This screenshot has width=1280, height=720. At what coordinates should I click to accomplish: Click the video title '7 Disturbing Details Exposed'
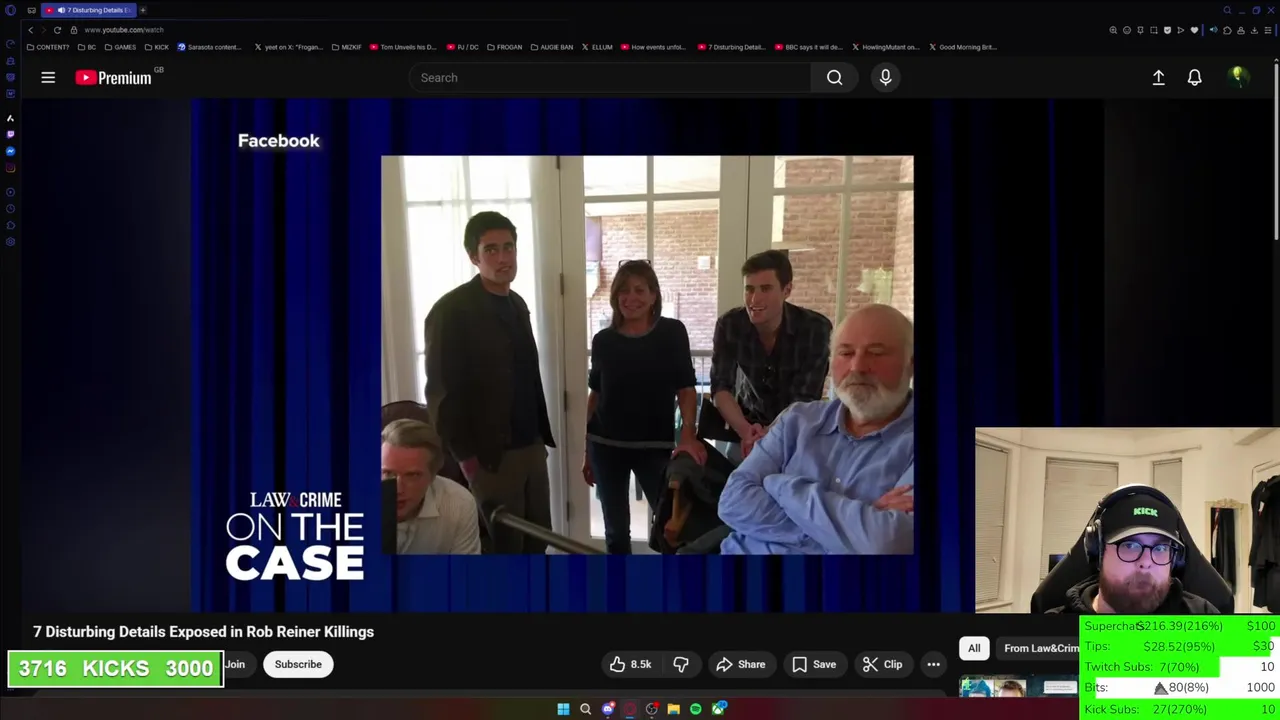coord(203,631)
